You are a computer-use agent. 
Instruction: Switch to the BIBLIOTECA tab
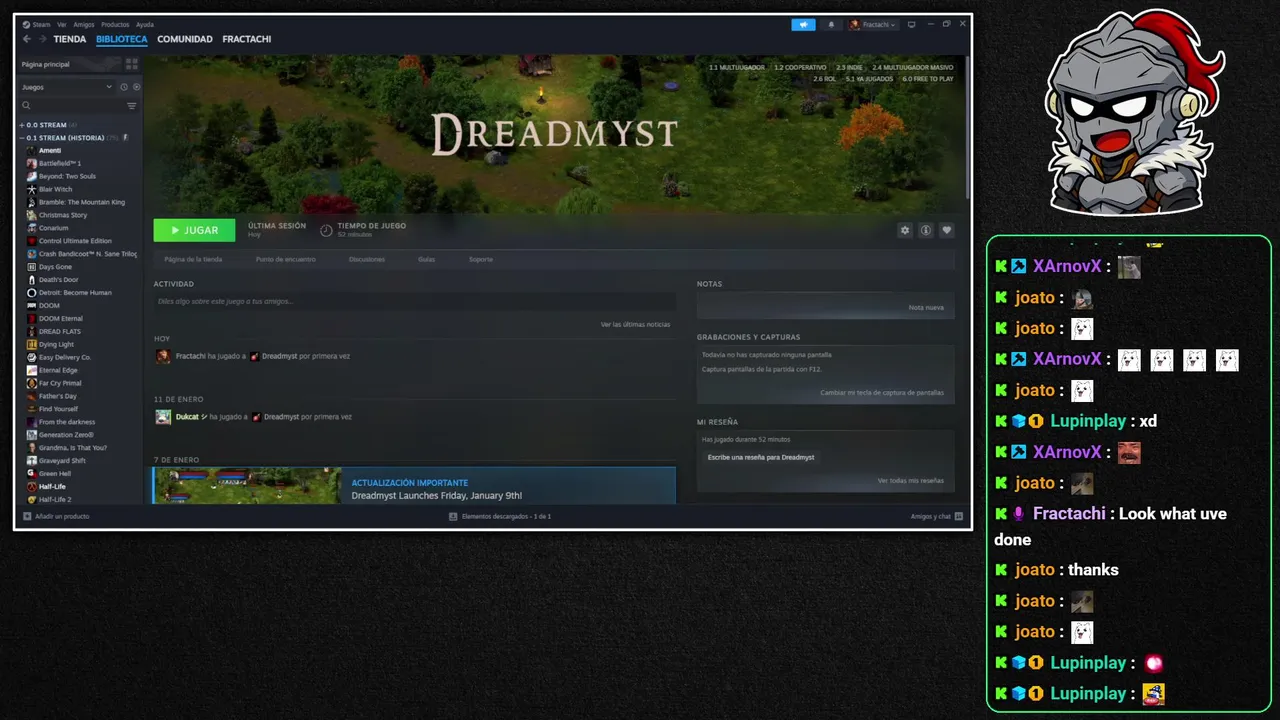pos(122,39)
